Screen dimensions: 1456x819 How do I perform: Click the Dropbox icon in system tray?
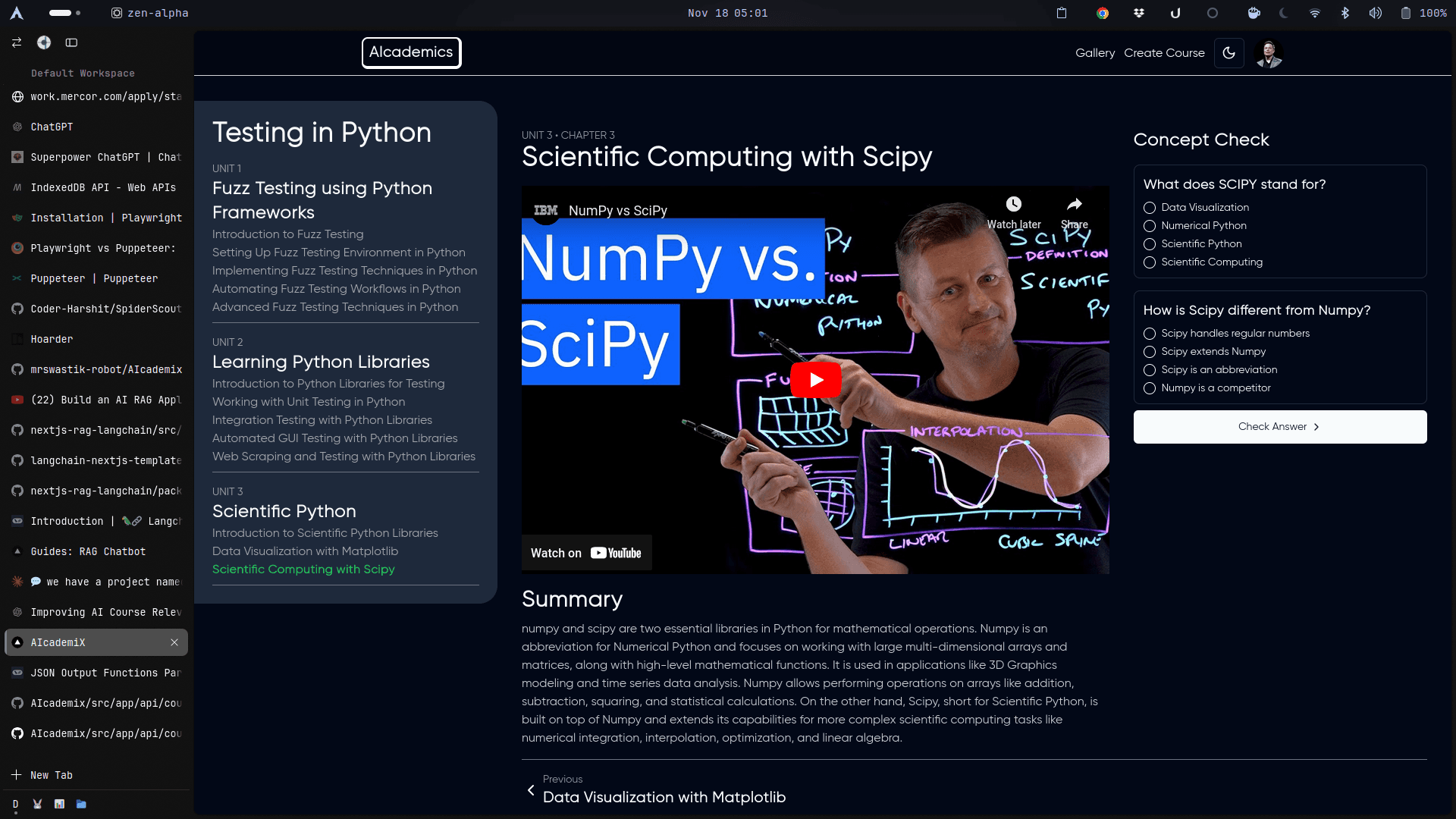tap(1138, 13)
